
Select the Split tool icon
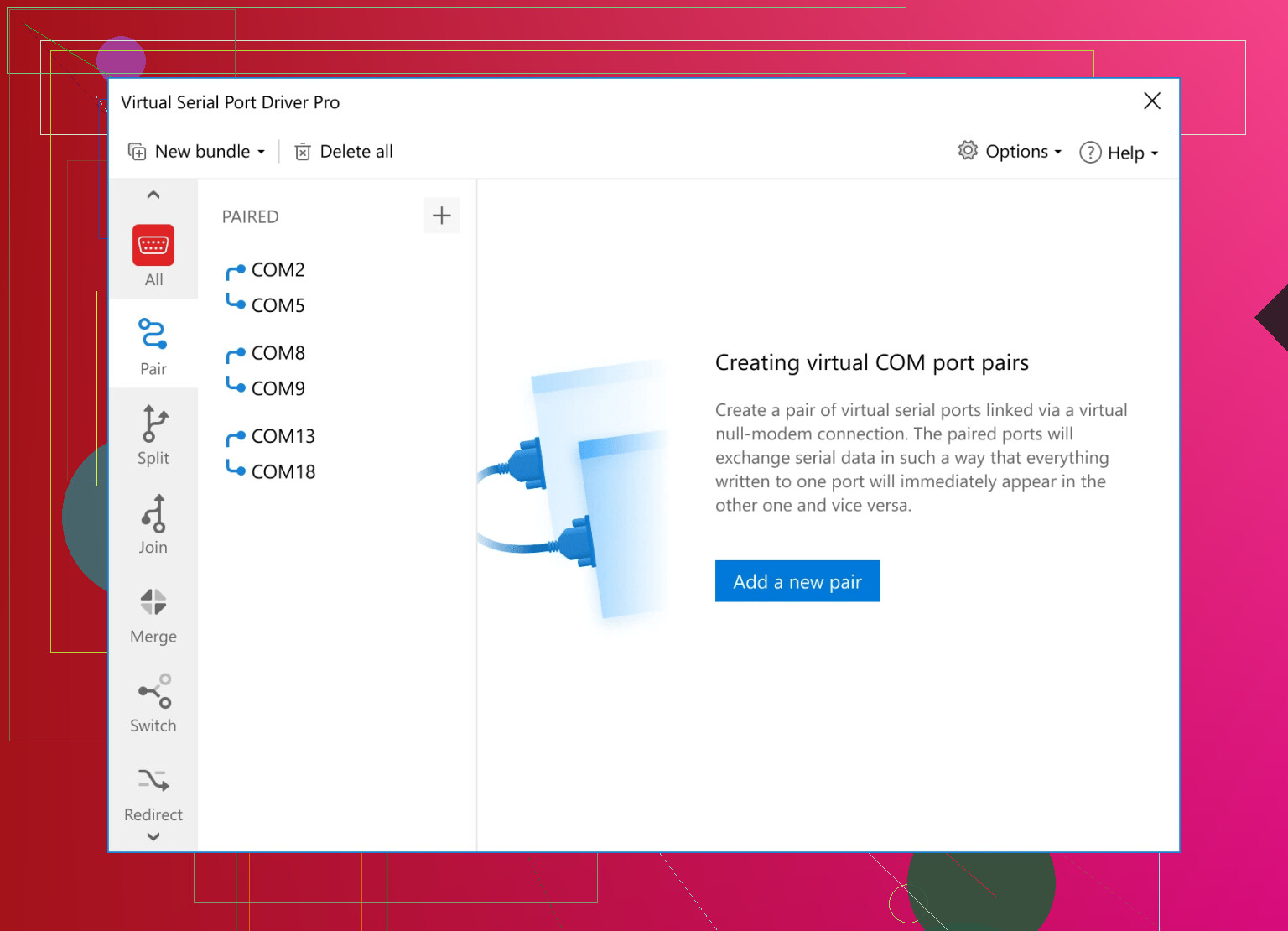pos(154,424)
